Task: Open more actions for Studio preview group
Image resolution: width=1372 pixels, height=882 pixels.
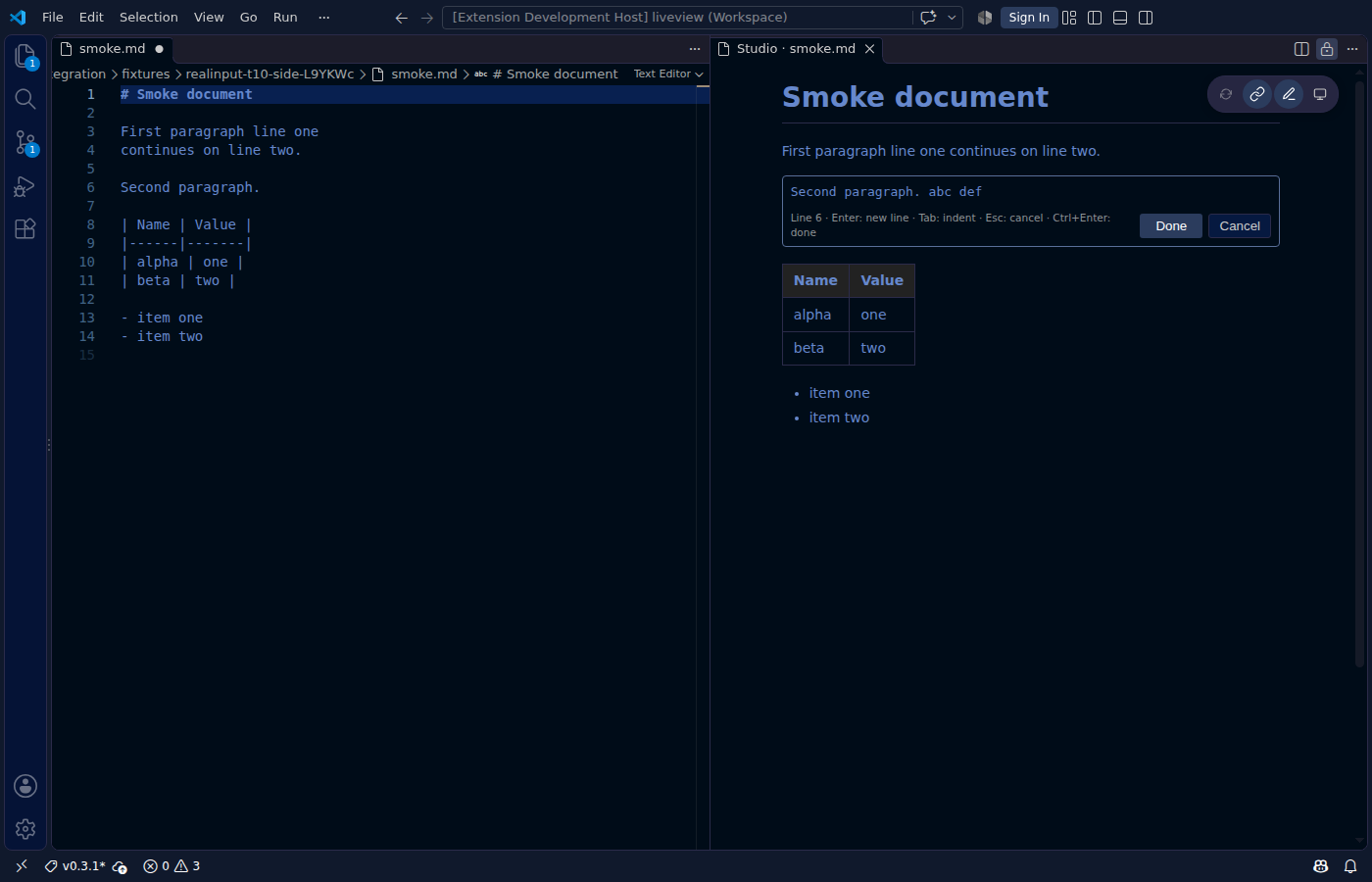Action: 1352,49
